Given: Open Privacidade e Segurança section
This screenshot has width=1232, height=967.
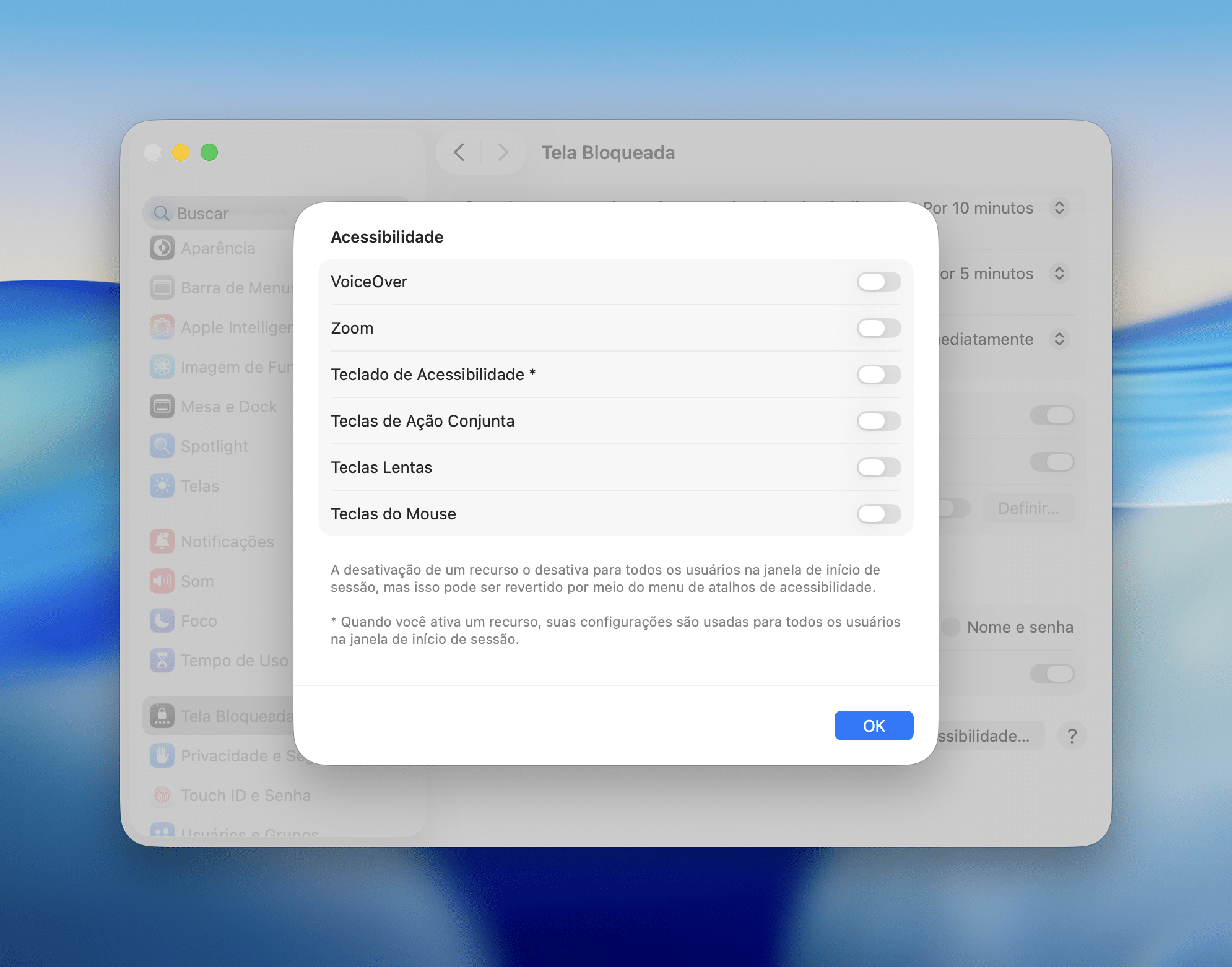Looking at the screenshot, I should pyautogui.click(x=162, y=755).
